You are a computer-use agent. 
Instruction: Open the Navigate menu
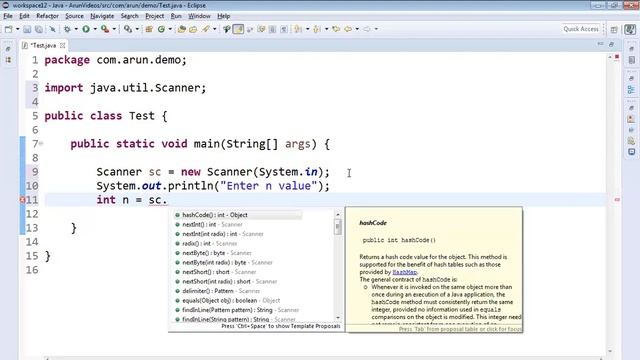[102, 16]
